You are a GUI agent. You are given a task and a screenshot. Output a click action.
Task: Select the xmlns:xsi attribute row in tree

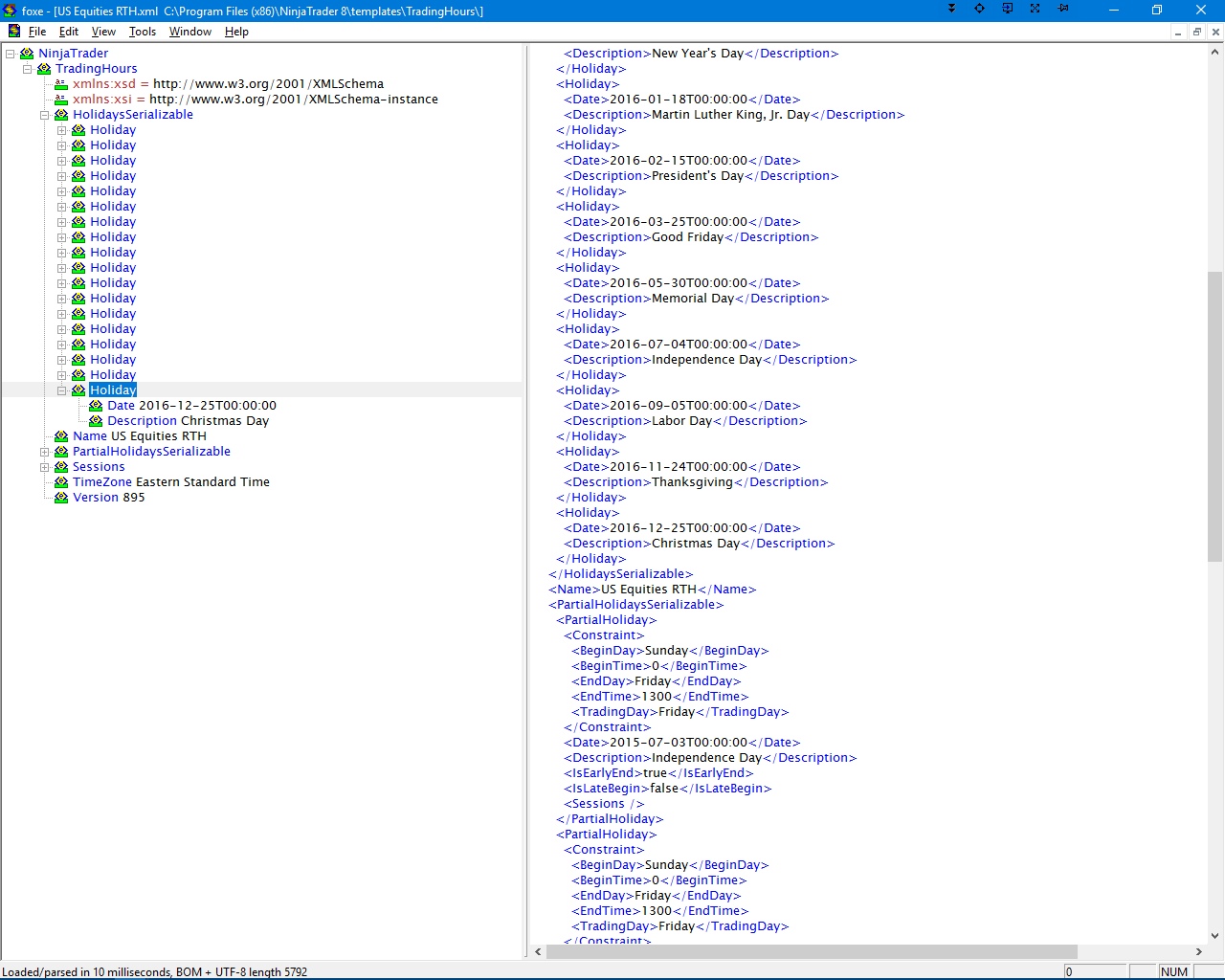256,100
